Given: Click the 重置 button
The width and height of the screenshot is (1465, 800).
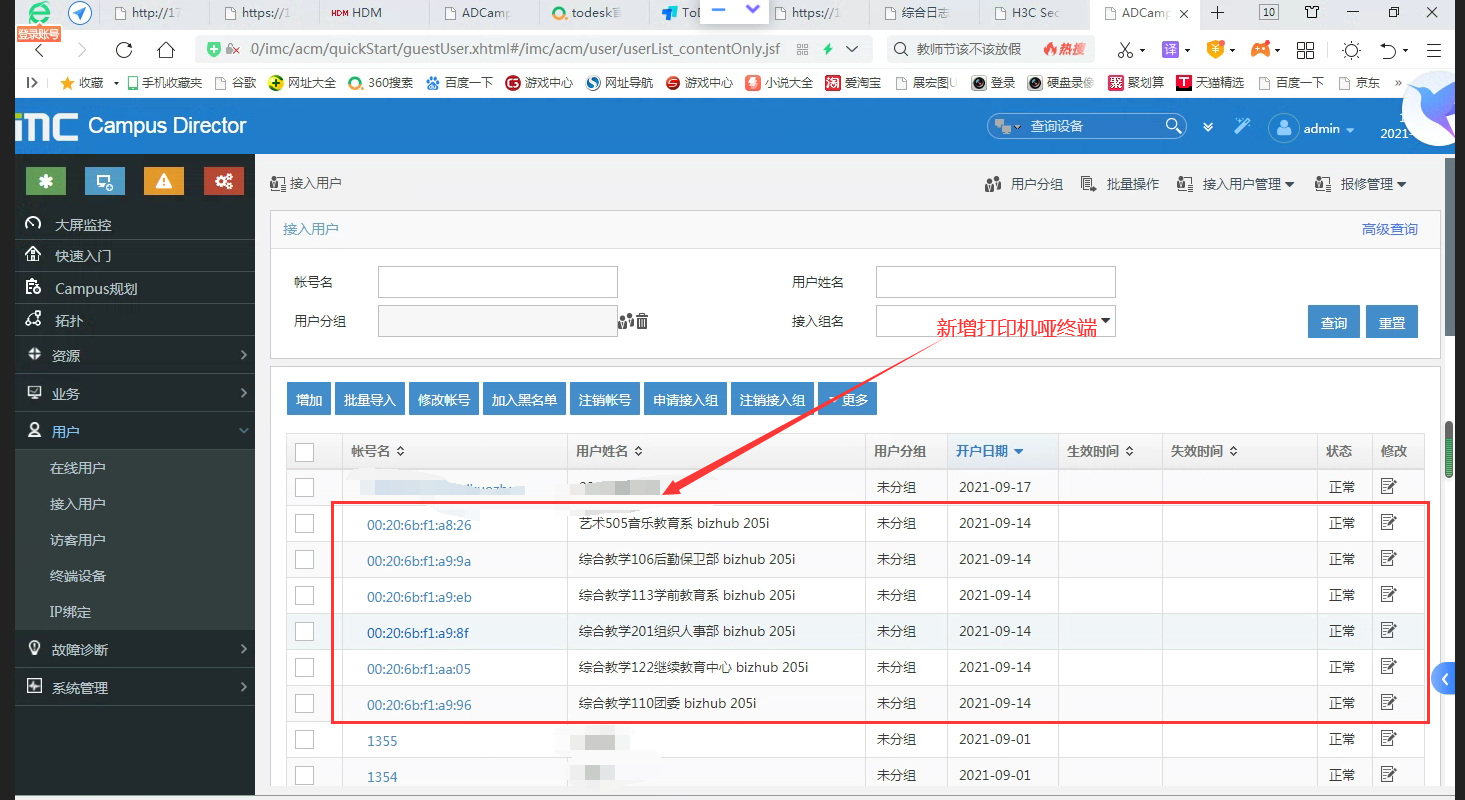Looking at the screenshot, I should coord(1392,322).
